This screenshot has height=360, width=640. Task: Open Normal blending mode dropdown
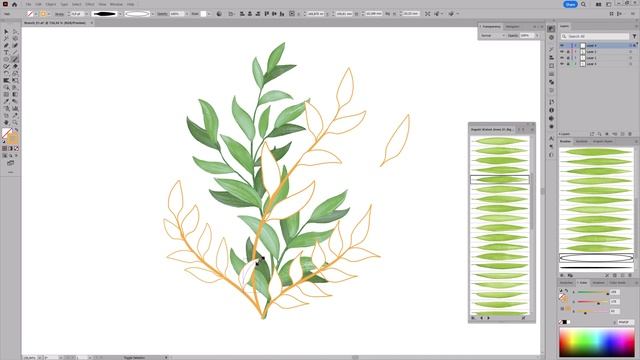[492, 36]
